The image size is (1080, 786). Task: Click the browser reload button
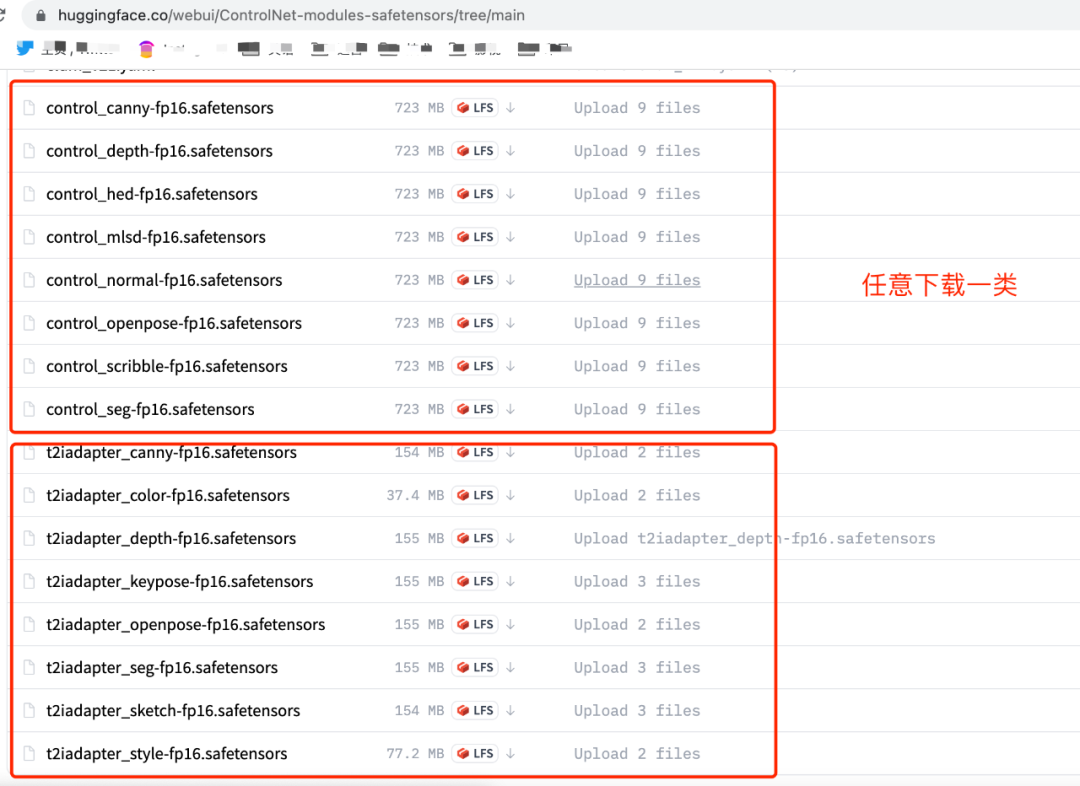pos(3,14)
